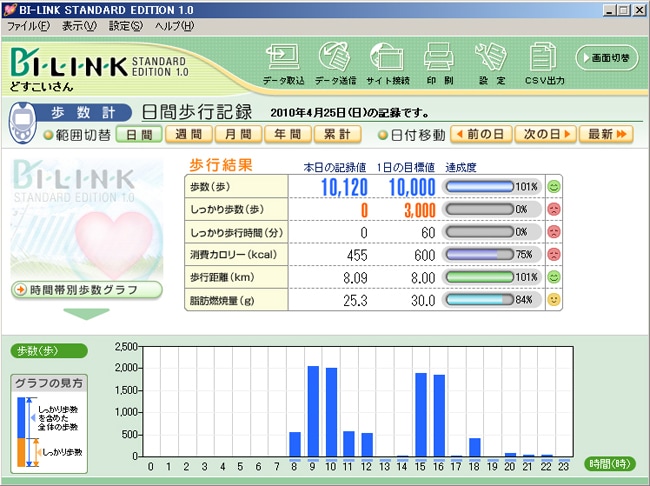The image size is (650, 486).
Task: Click the BI-LINK app icon in title bar
Action: [x=10, y=10]
